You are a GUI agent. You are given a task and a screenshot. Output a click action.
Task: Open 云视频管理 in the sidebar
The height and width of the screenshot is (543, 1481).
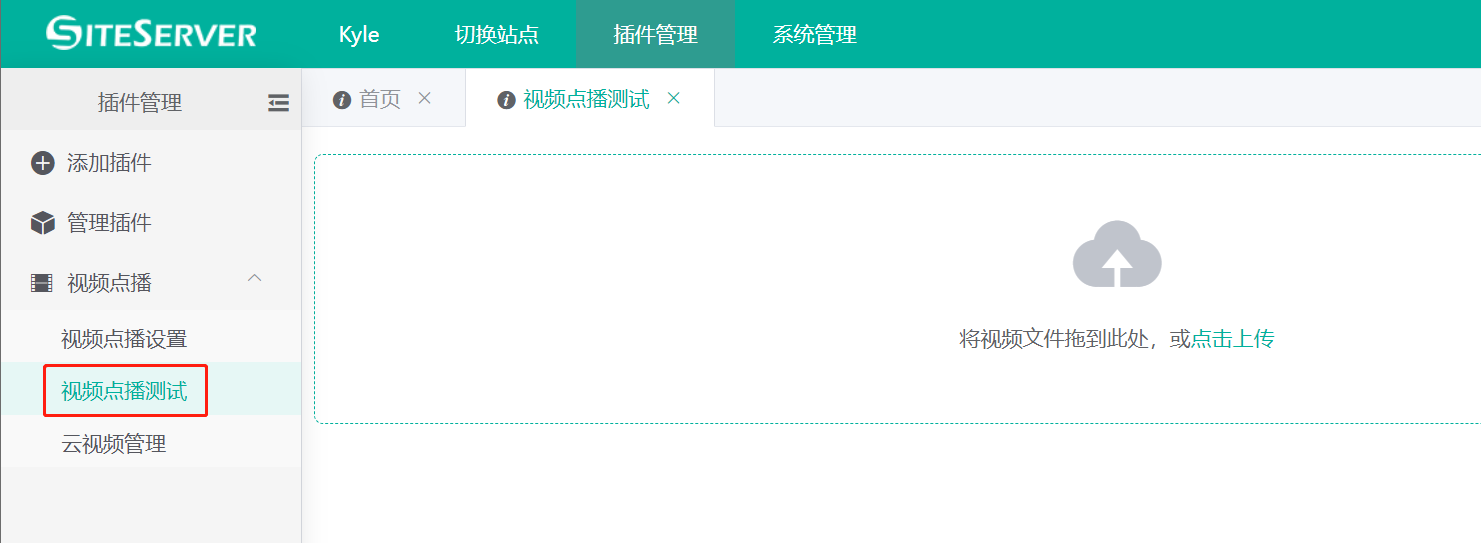(114, 444)
